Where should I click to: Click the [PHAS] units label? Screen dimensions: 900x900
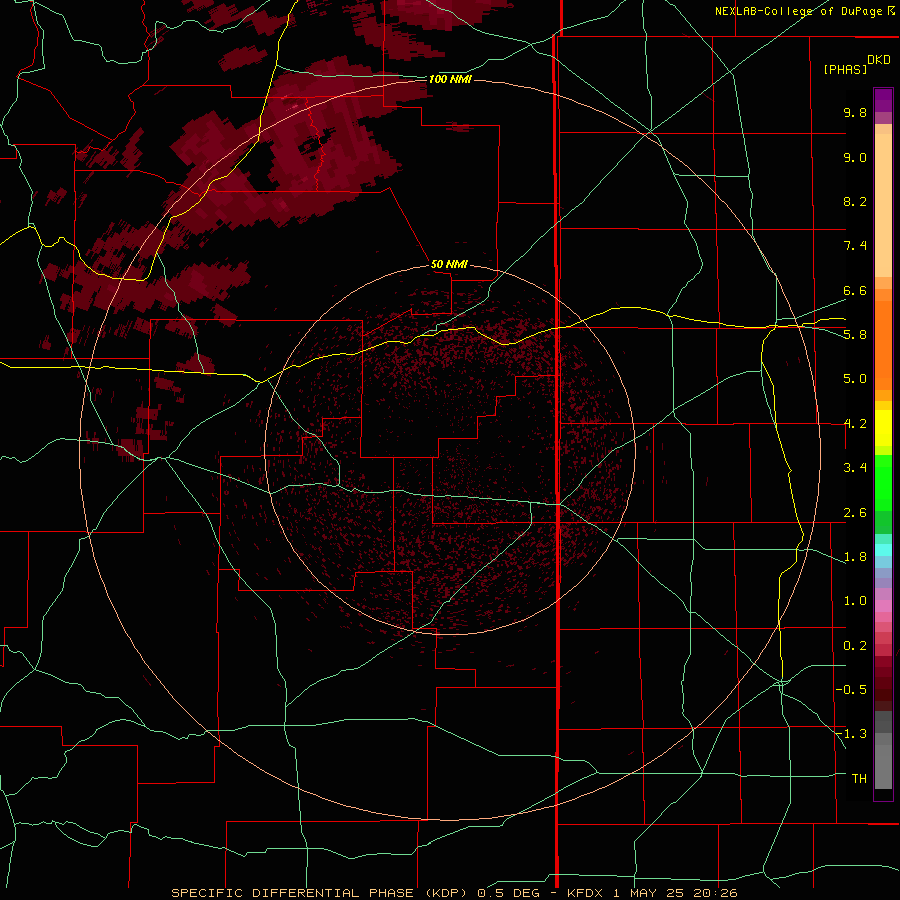click(845, 69)
